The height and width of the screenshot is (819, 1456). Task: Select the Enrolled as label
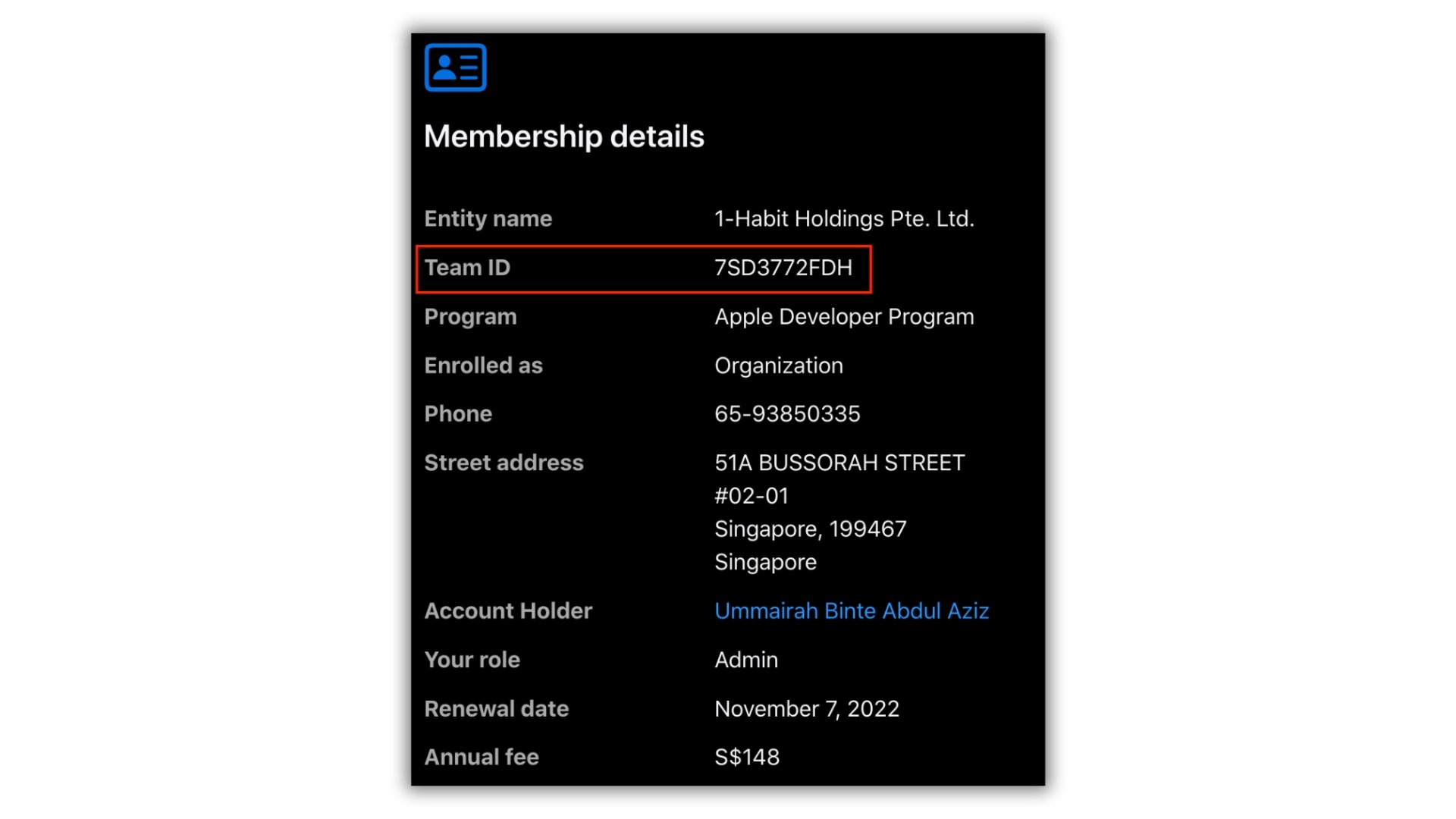[484, 365]
